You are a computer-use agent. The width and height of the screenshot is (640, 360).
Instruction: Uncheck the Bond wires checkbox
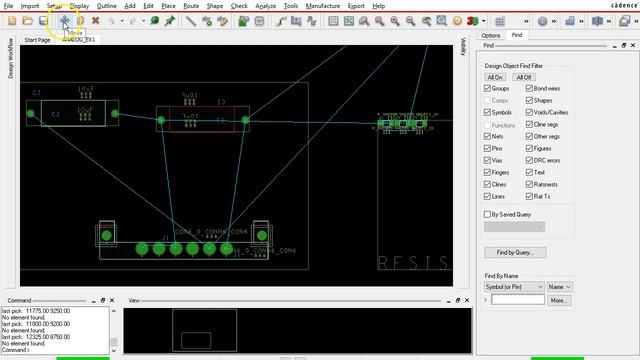[529, 88]
